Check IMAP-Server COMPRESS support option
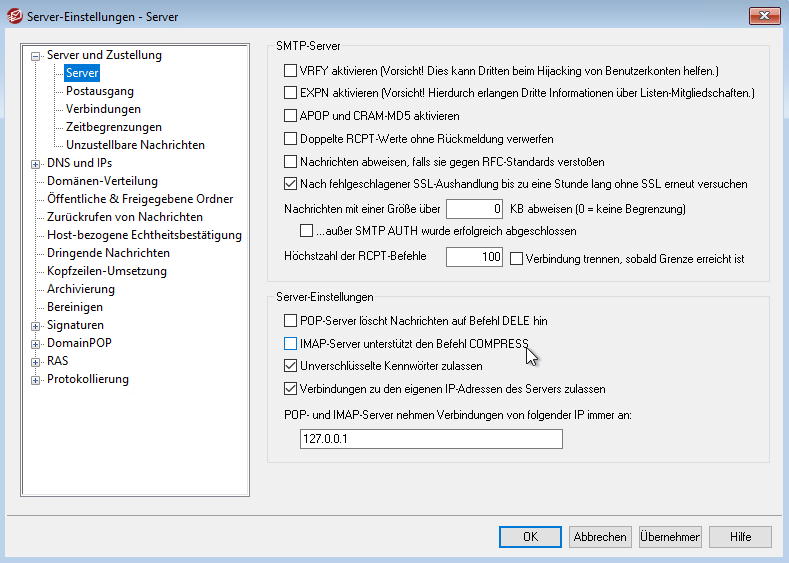 (291, 344)
